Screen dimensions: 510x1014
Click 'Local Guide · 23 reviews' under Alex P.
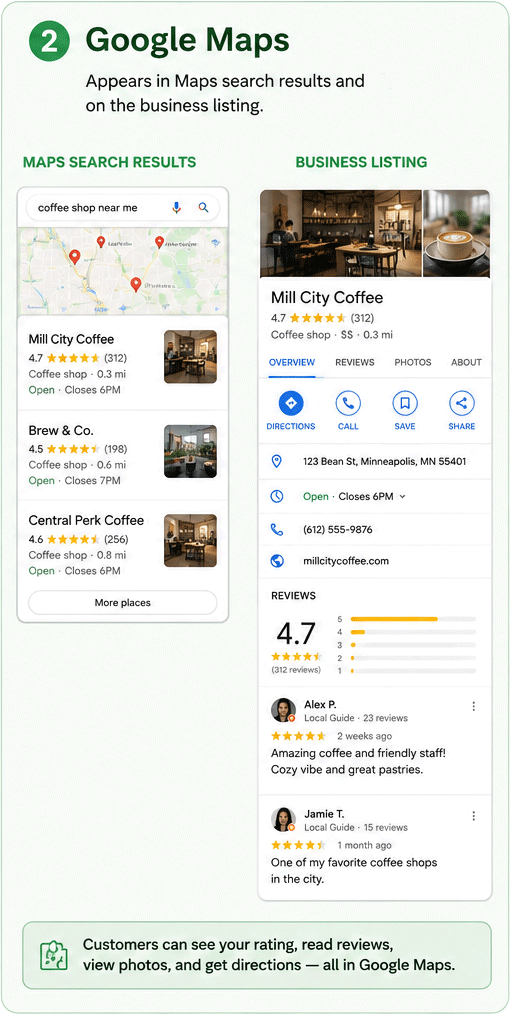point(356,718)
